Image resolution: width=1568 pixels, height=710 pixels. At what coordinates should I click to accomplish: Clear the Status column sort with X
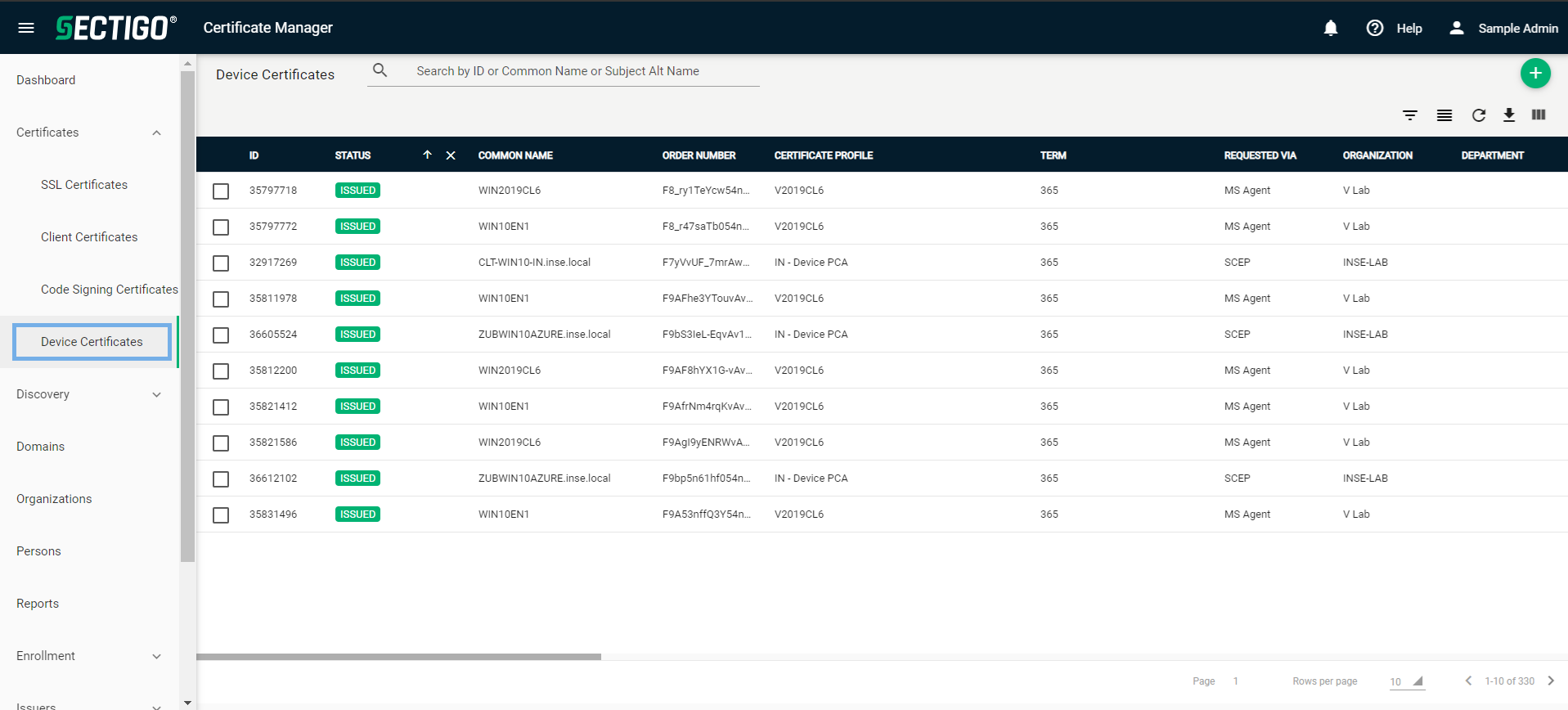451,155
